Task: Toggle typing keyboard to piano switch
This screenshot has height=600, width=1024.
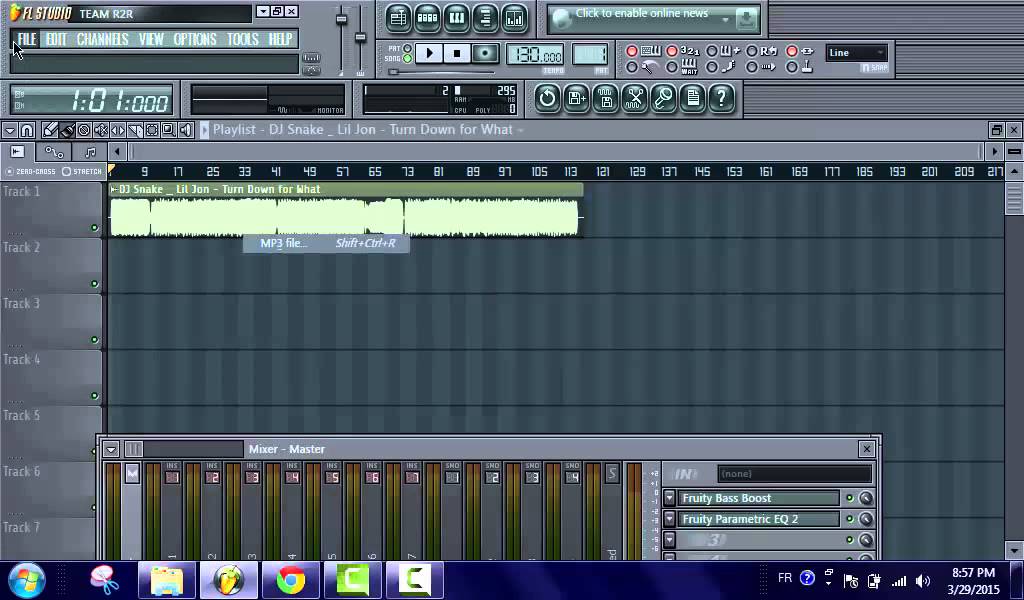Action: click(x=632, y=51)
